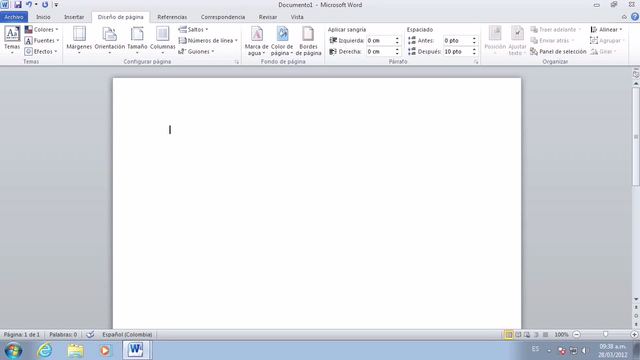
Task: Click the zoom slider handle
Action: click(x=605, y=334)
